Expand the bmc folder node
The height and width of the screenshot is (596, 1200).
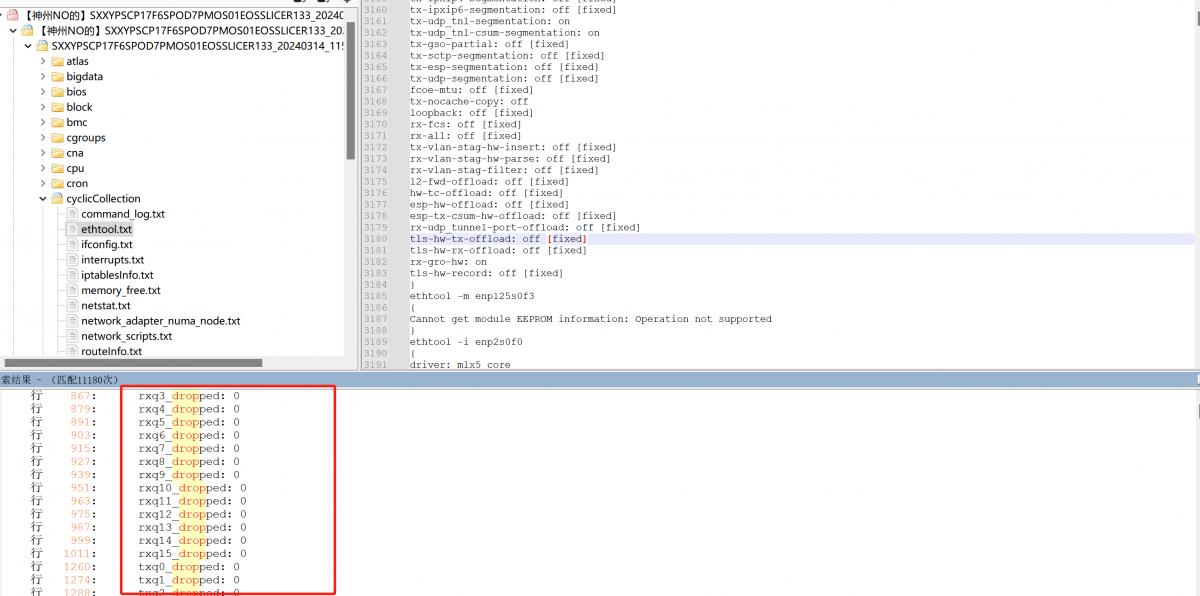[43, 123]
